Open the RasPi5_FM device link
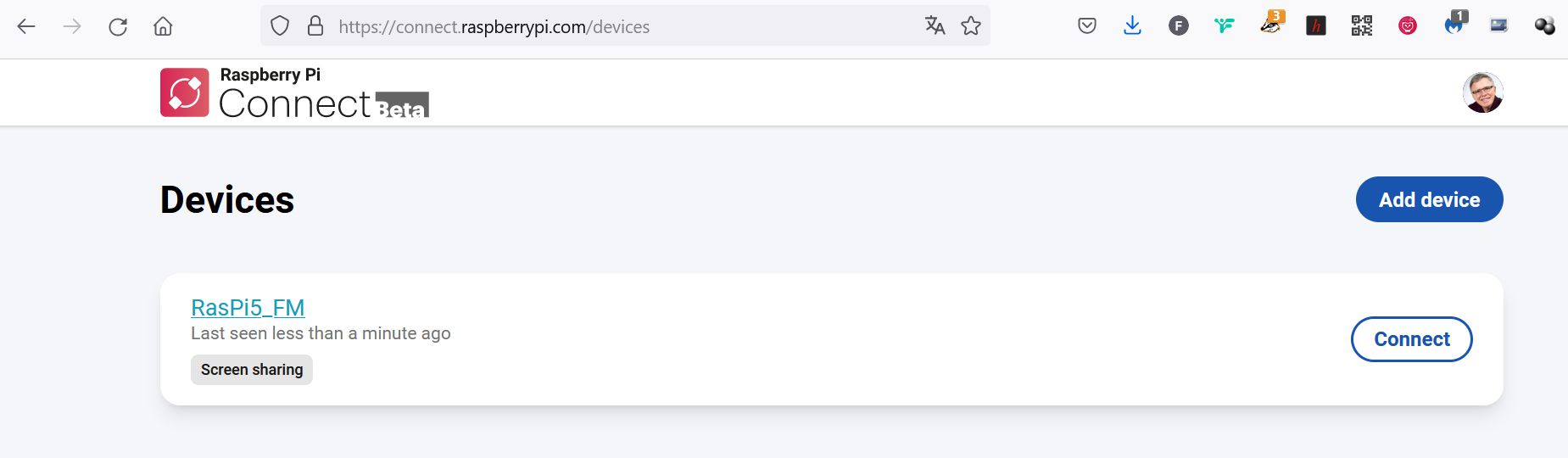Image resolution: width=1568 pixels, height=458 pixels. click(x=248, y=307)
